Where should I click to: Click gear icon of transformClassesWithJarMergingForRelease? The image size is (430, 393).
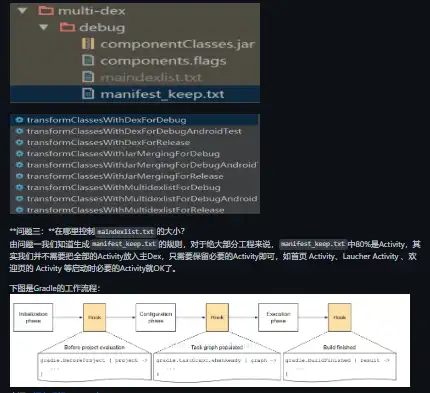click(x=20, y=176)
